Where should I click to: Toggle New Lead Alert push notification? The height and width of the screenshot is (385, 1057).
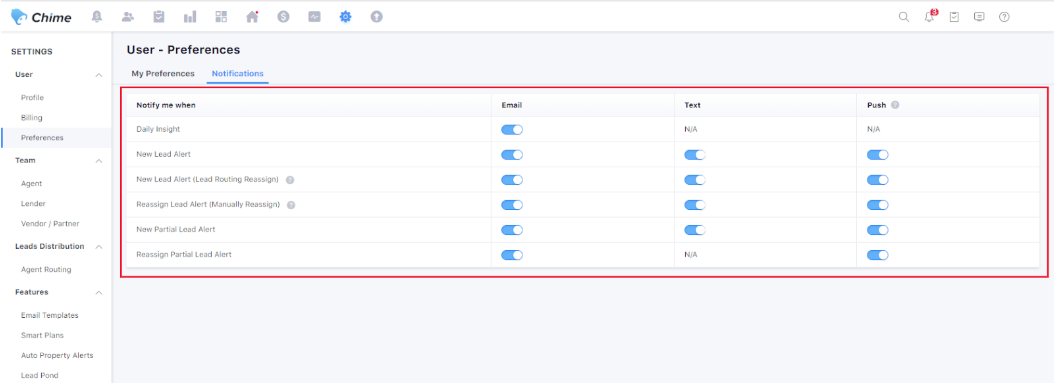(878, 154)
